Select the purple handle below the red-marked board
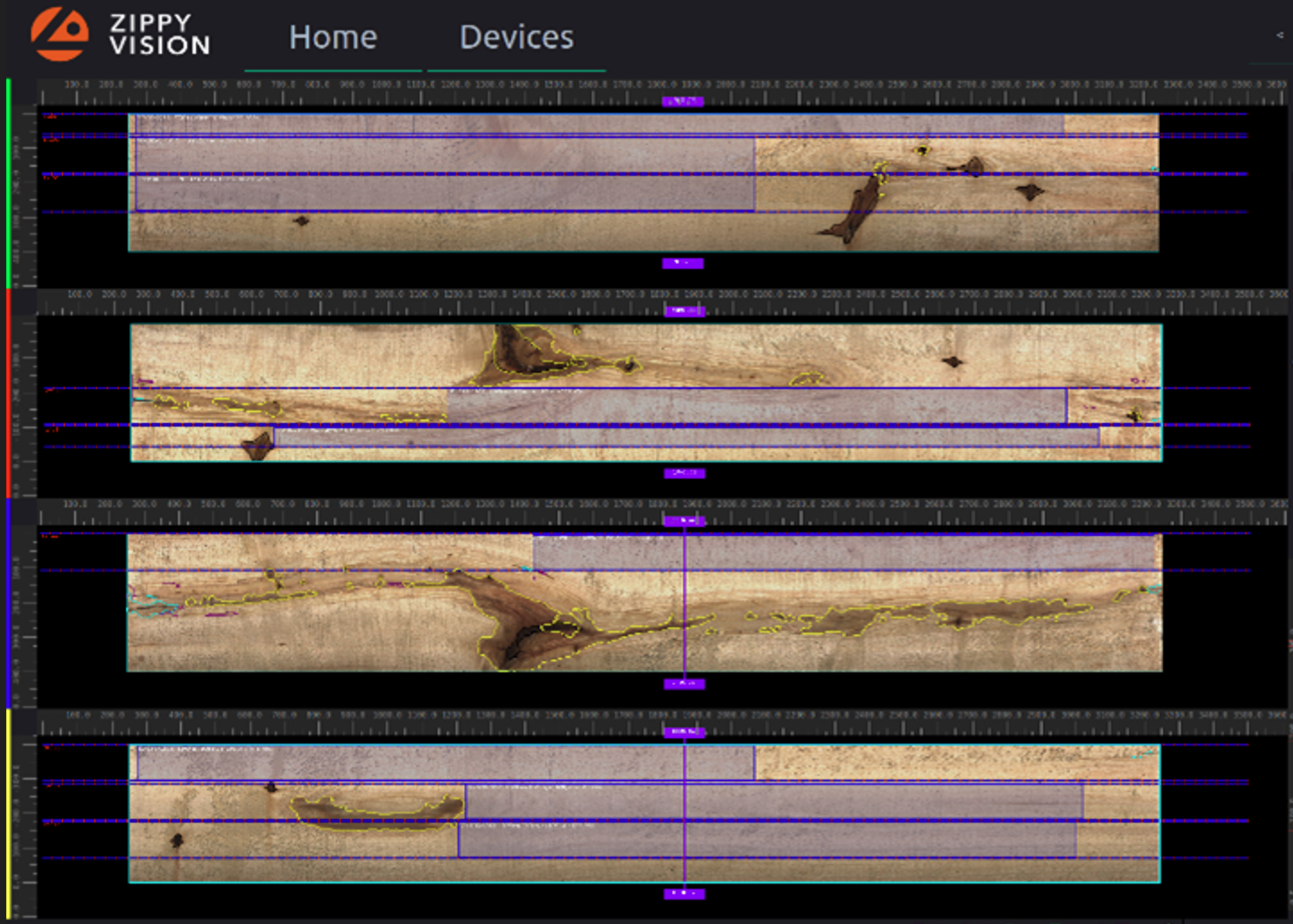1293x924 pixels. click(684, 473)
